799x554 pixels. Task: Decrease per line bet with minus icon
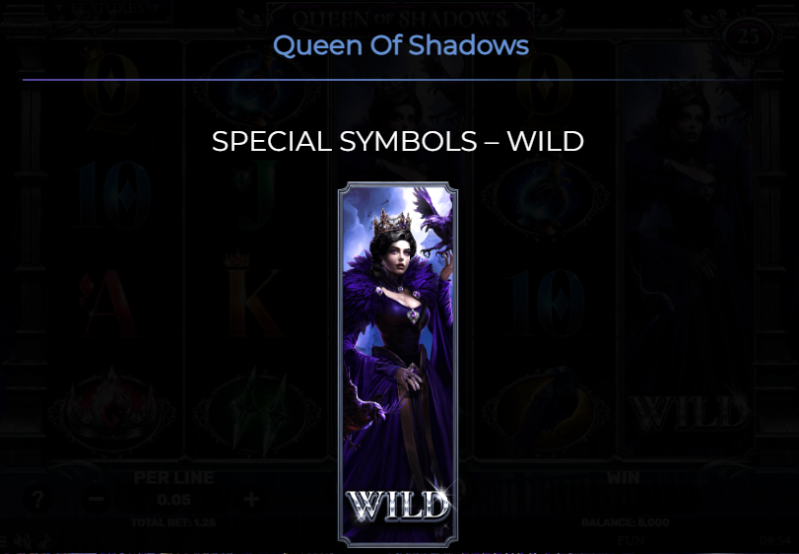(x=96, y=499)
